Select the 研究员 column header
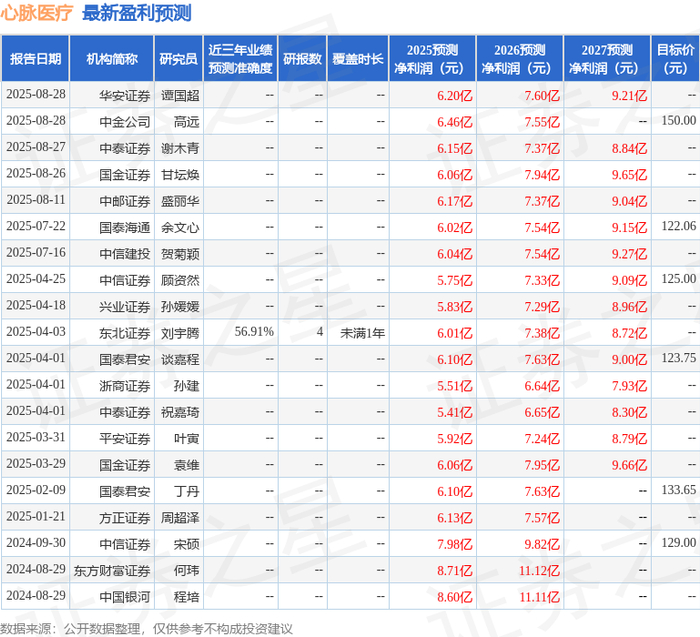Image resolution: width=700 pixels, height=637 pixels. click(x=179, y=59)
